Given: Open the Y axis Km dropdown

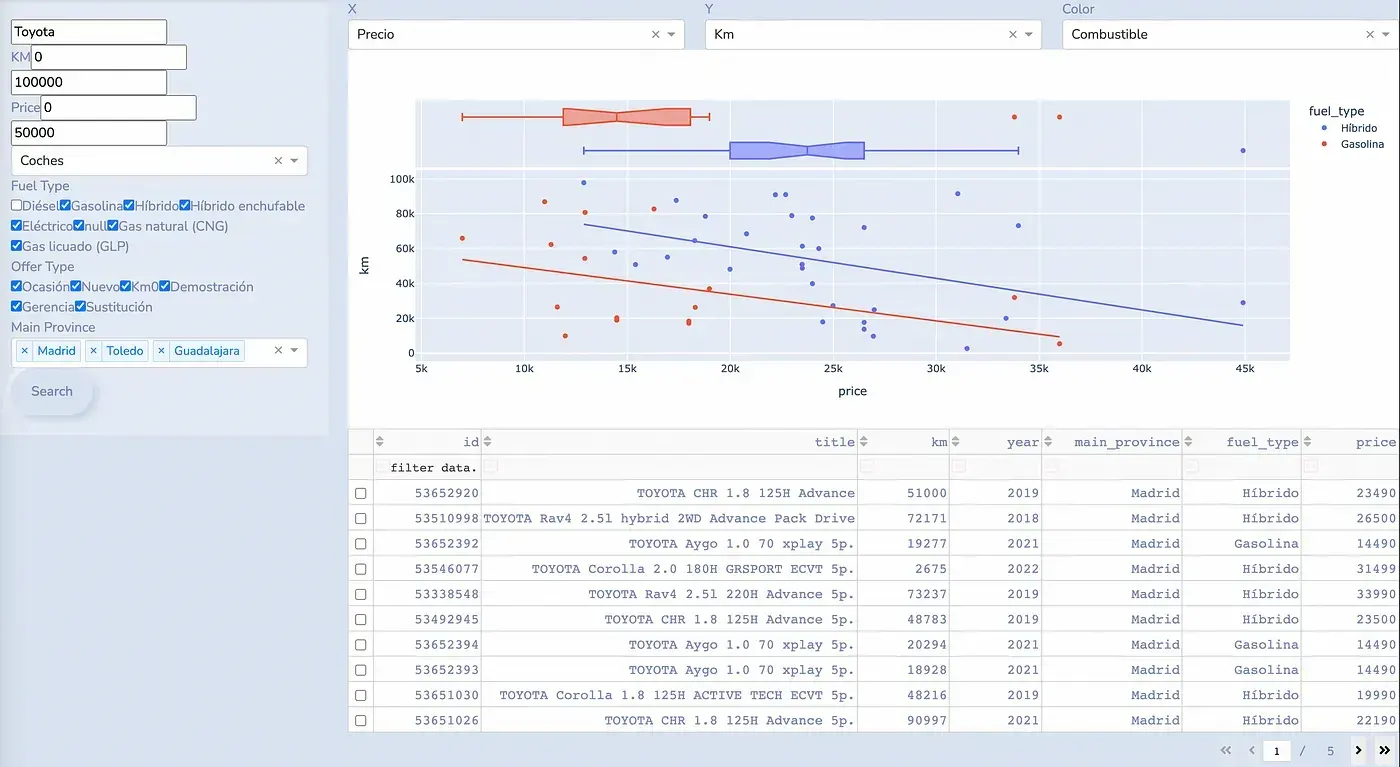Looking at the screenshot, I should click(1028, 34).
